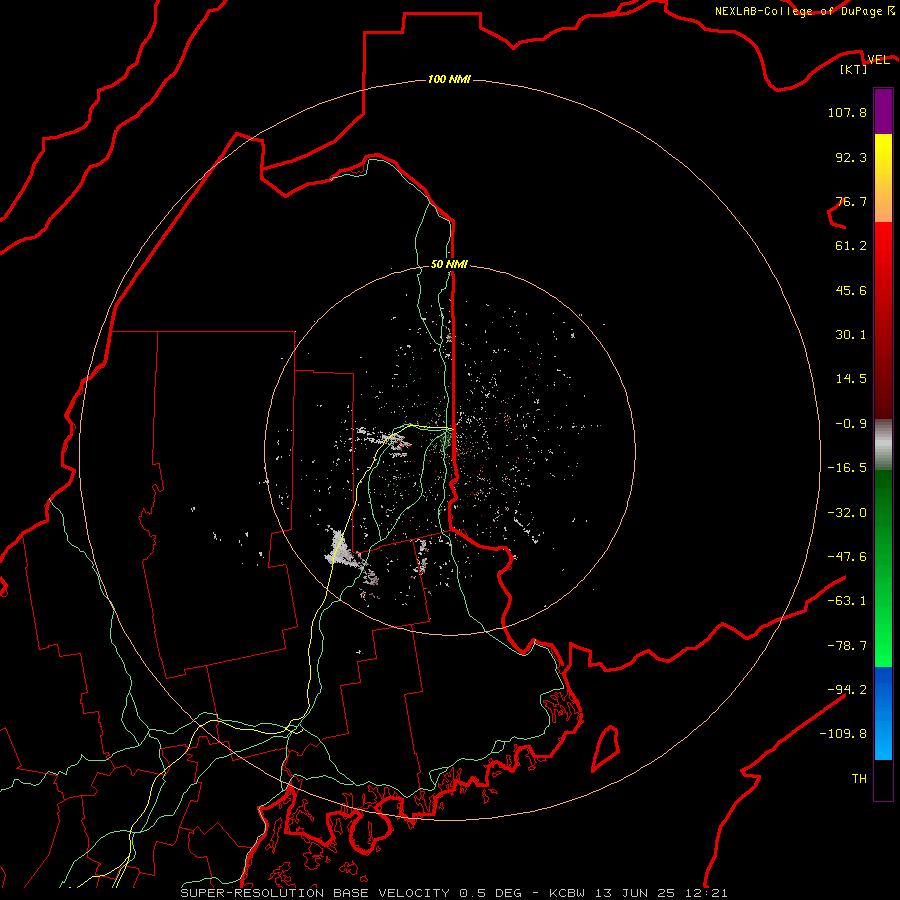Click the 14.5 velocity scale value

click(x=851, y=379)
